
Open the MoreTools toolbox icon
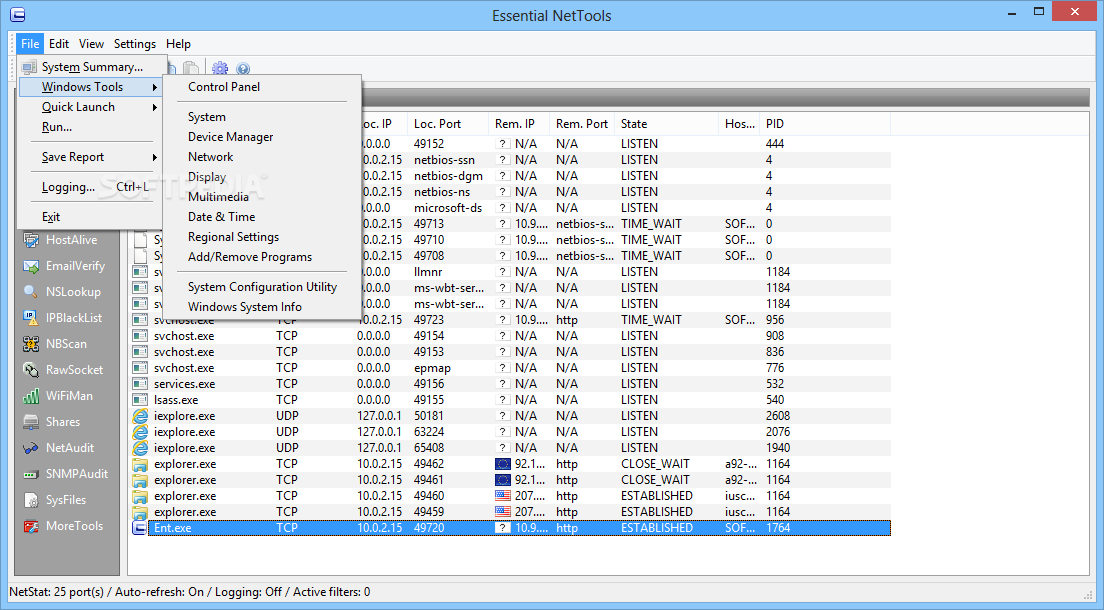coord(31,527)
